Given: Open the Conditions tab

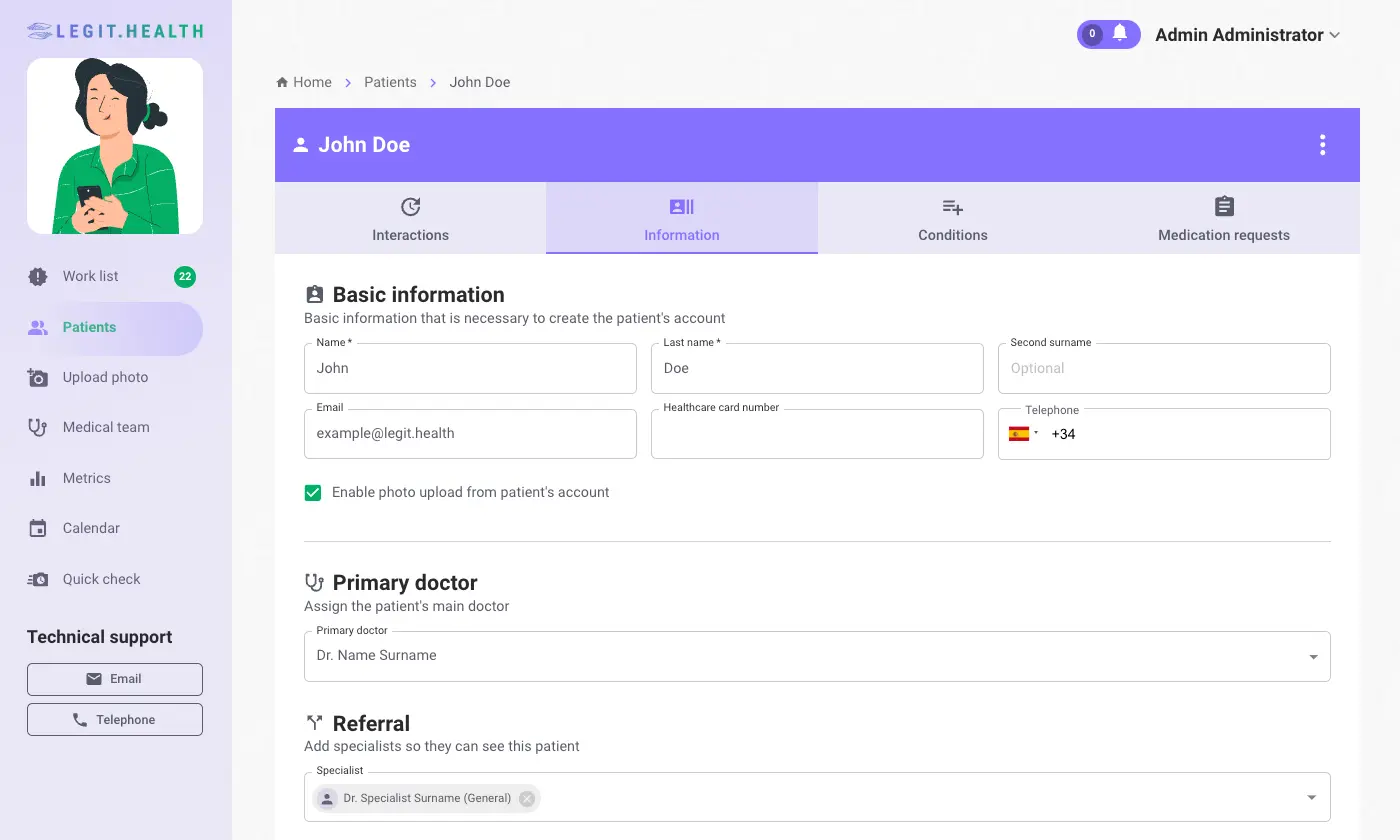Looking at the screenshot, I should (x=952, y=218).
